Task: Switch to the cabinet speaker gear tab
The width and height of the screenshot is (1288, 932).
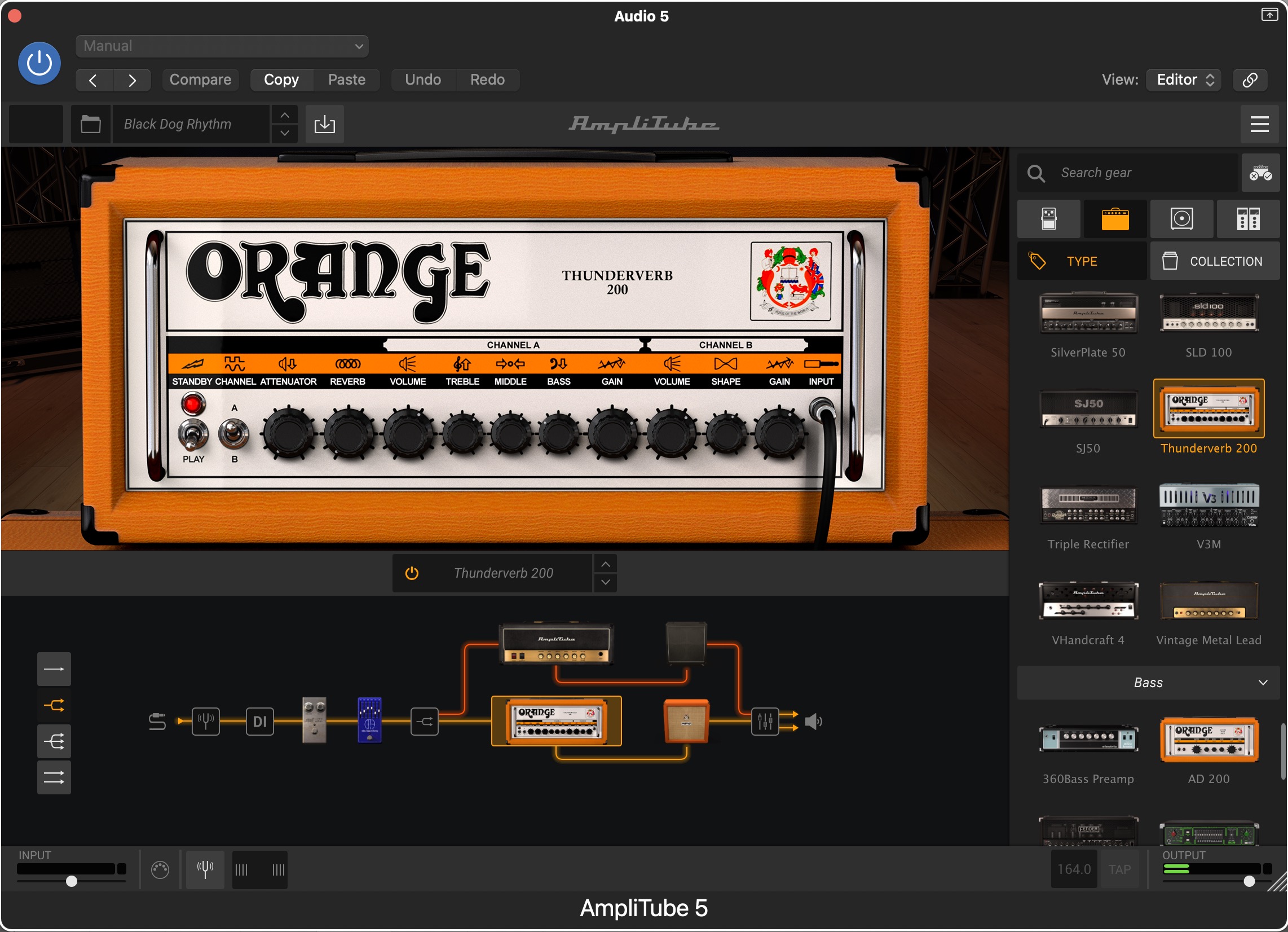Action: (x=1182, y=219)
